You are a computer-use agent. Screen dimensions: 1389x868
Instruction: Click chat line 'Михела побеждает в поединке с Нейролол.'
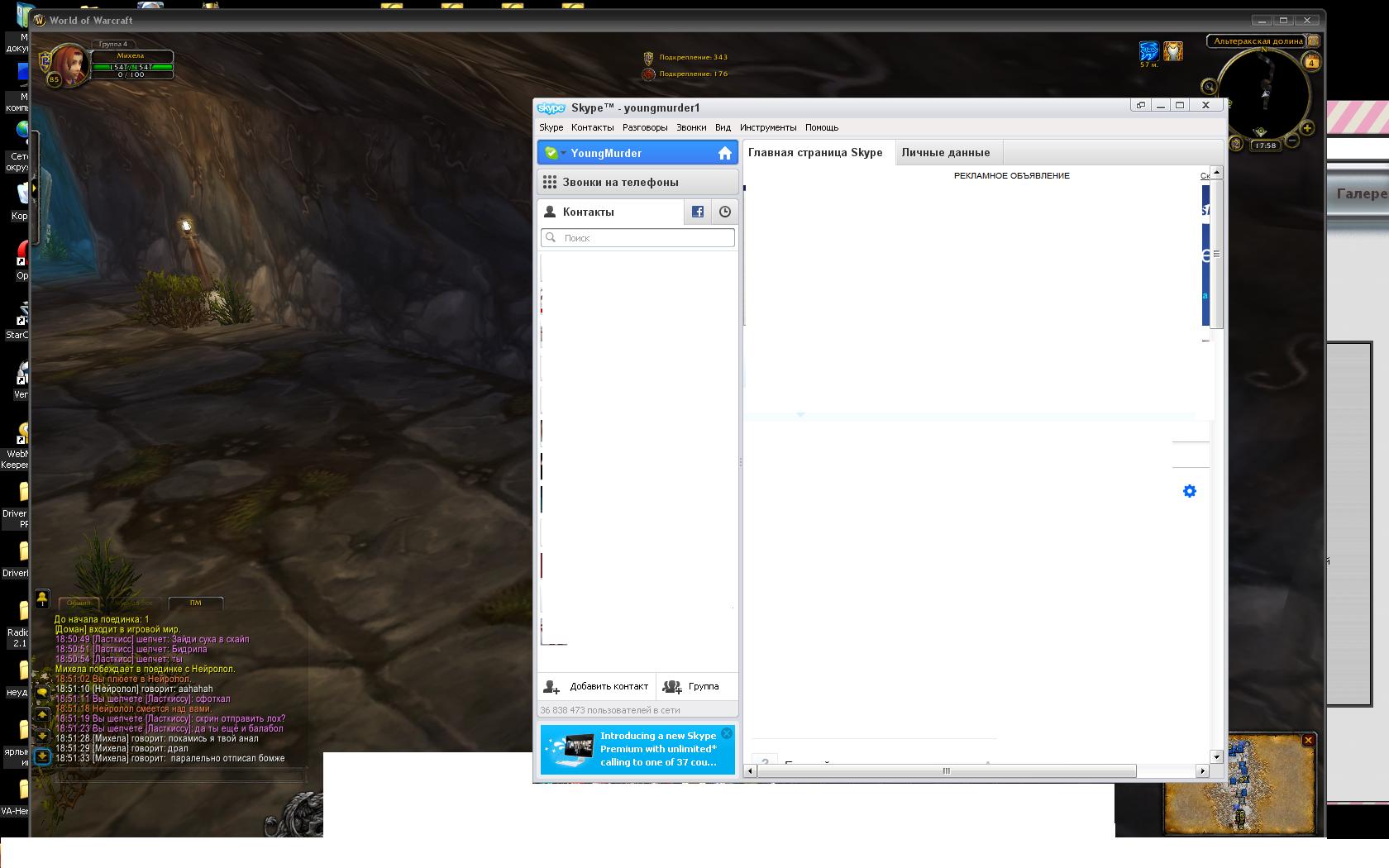(146, 669)
